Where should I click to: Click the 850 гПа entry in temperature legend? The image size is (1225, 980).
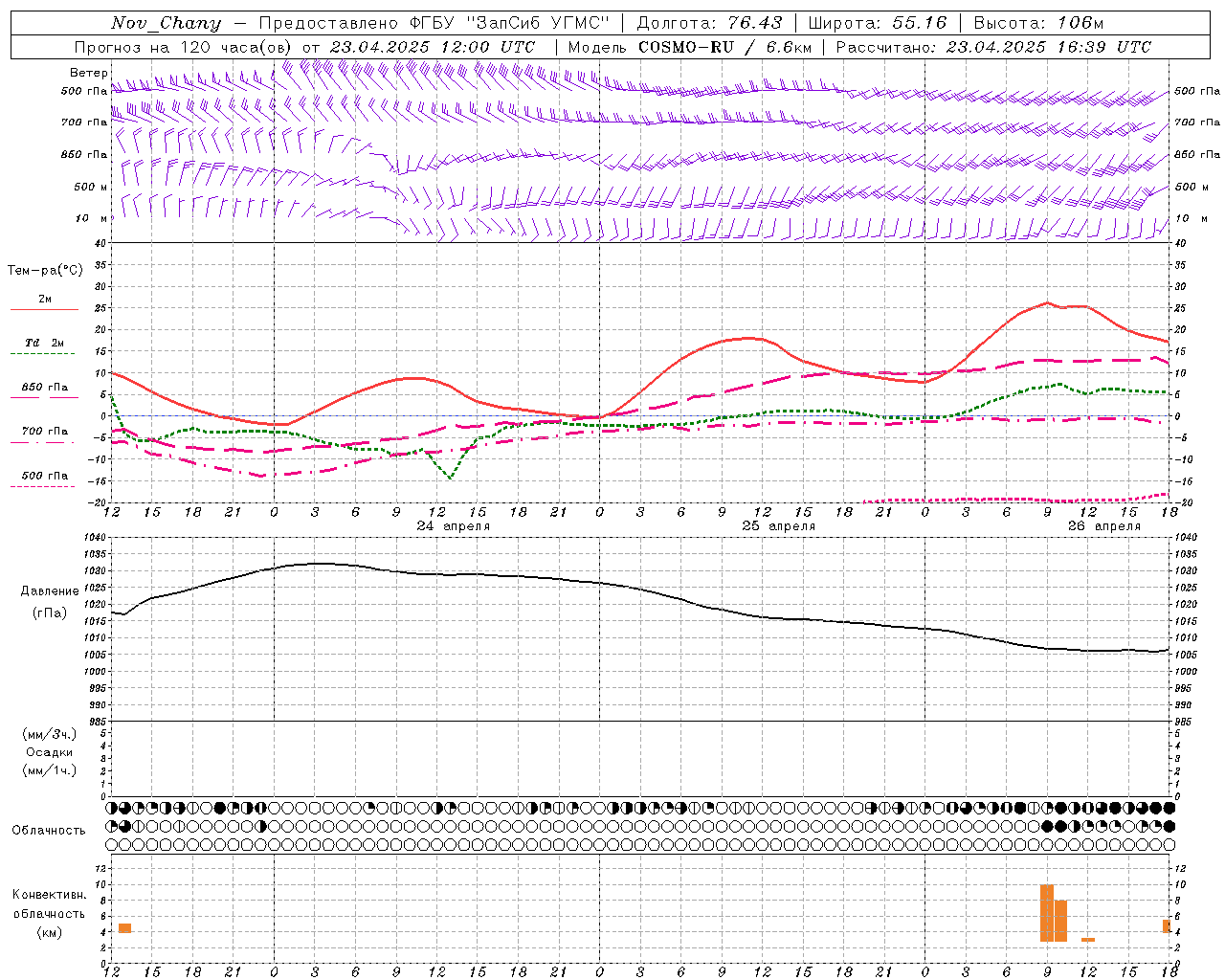pyautogui.click(x=45, y=388)
